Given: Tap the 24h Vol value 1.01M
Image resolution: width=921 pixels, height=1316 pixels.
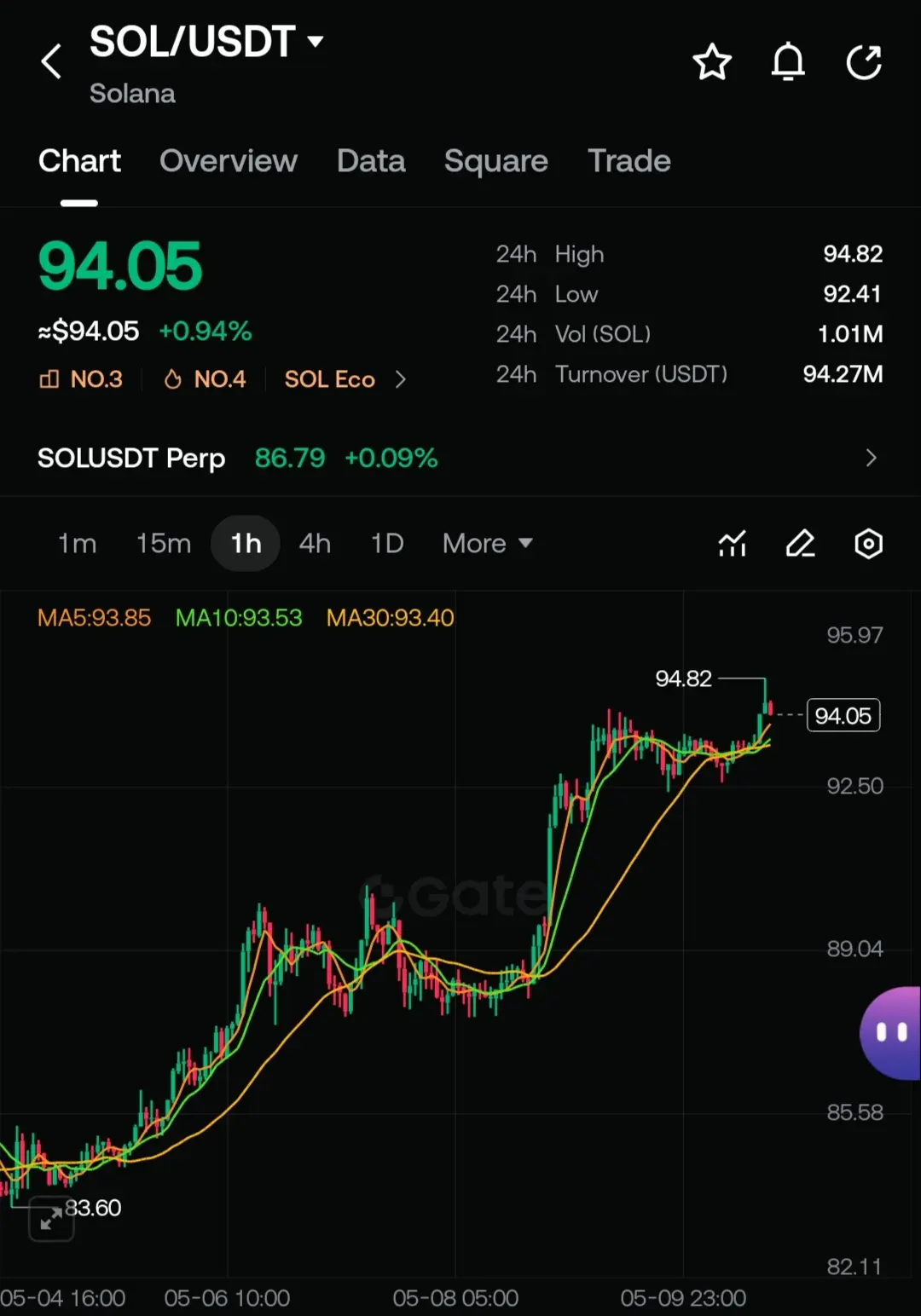Looking at the screenshot, I should (x=850, y=334).
